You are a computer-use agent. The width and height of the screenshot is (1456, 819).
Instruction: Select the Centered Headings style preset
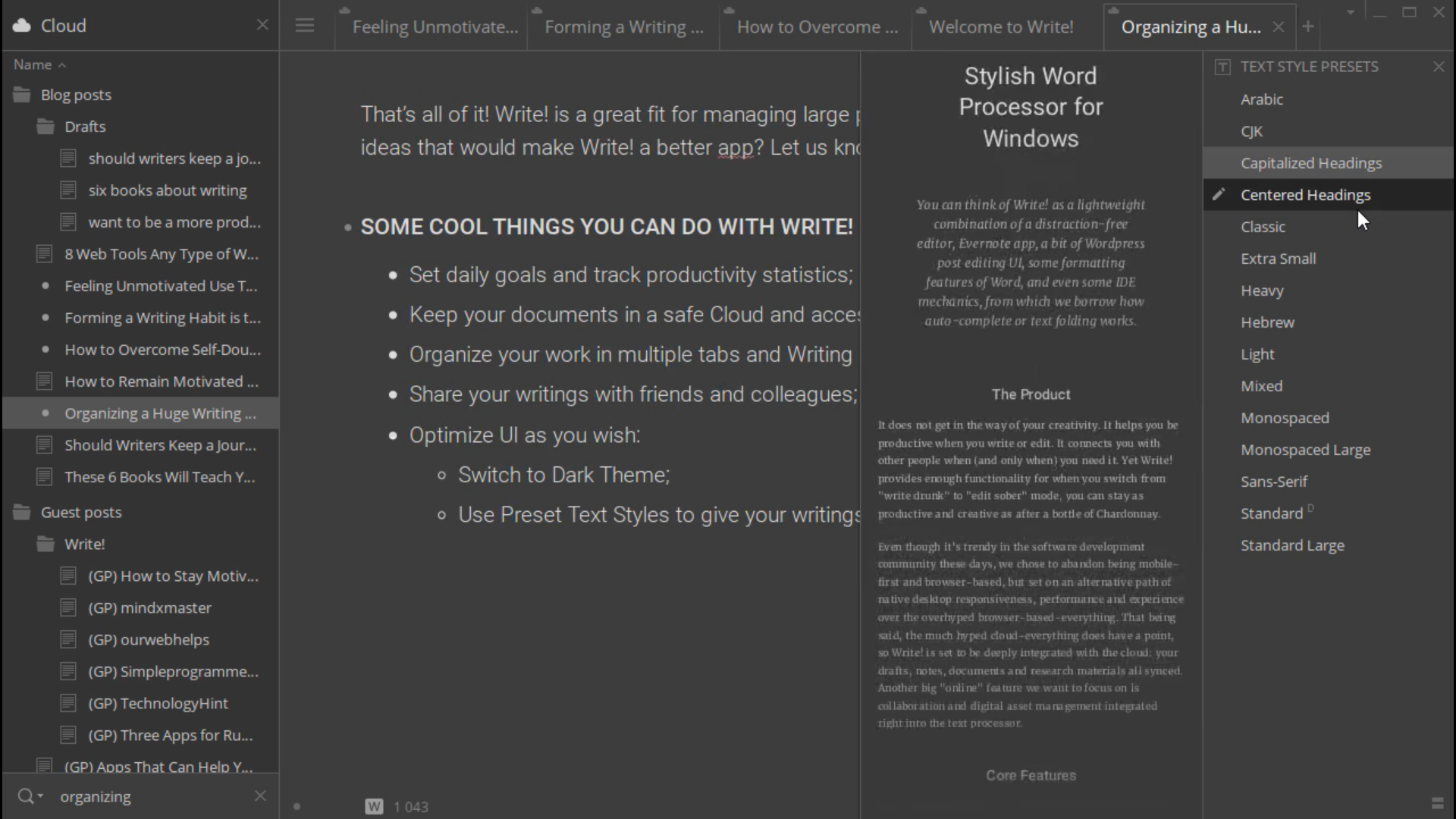click(1306, 194)
